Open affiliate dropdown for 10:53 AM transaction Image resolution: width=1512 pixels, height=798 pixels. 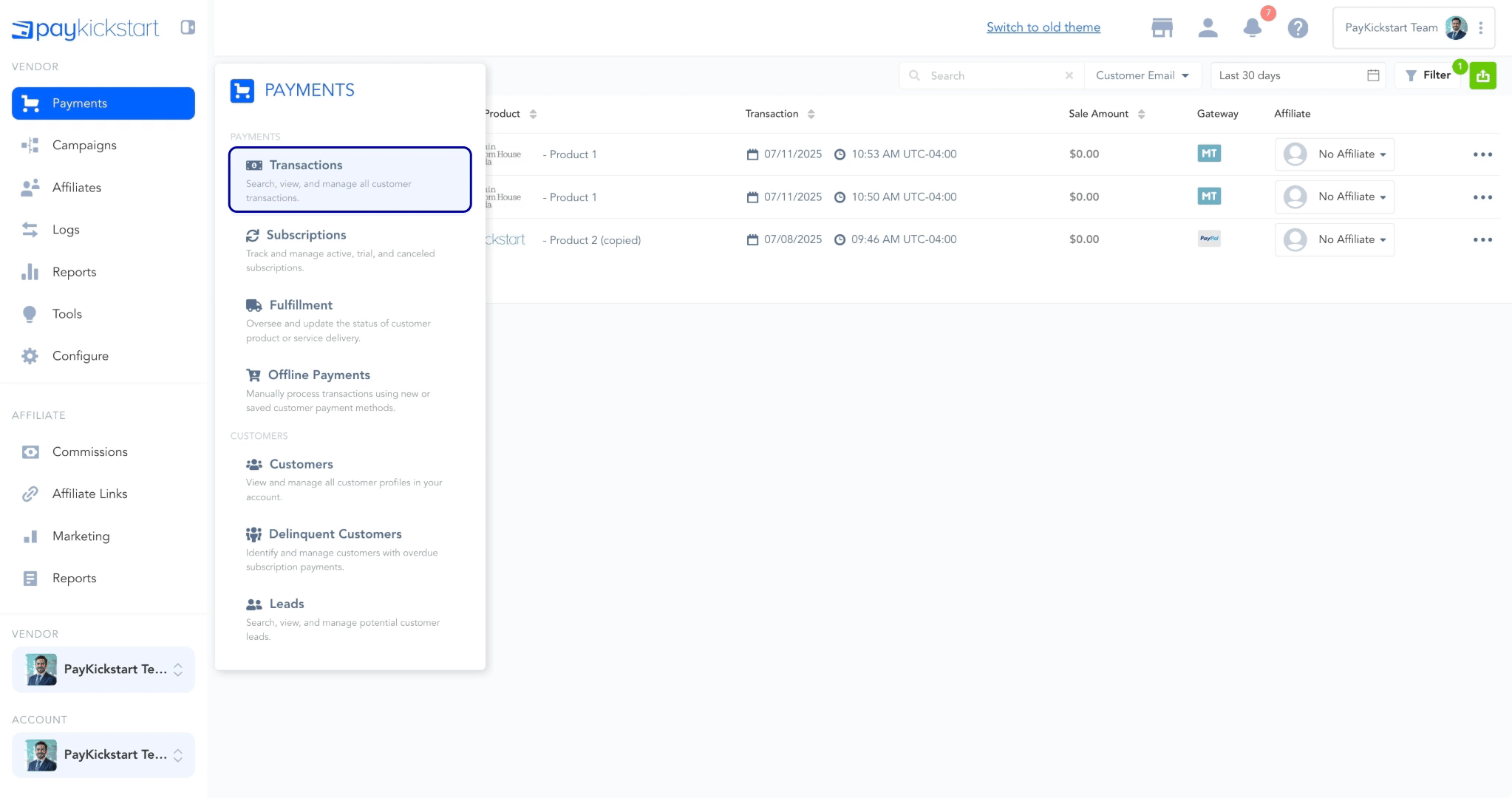[1335, 154]
